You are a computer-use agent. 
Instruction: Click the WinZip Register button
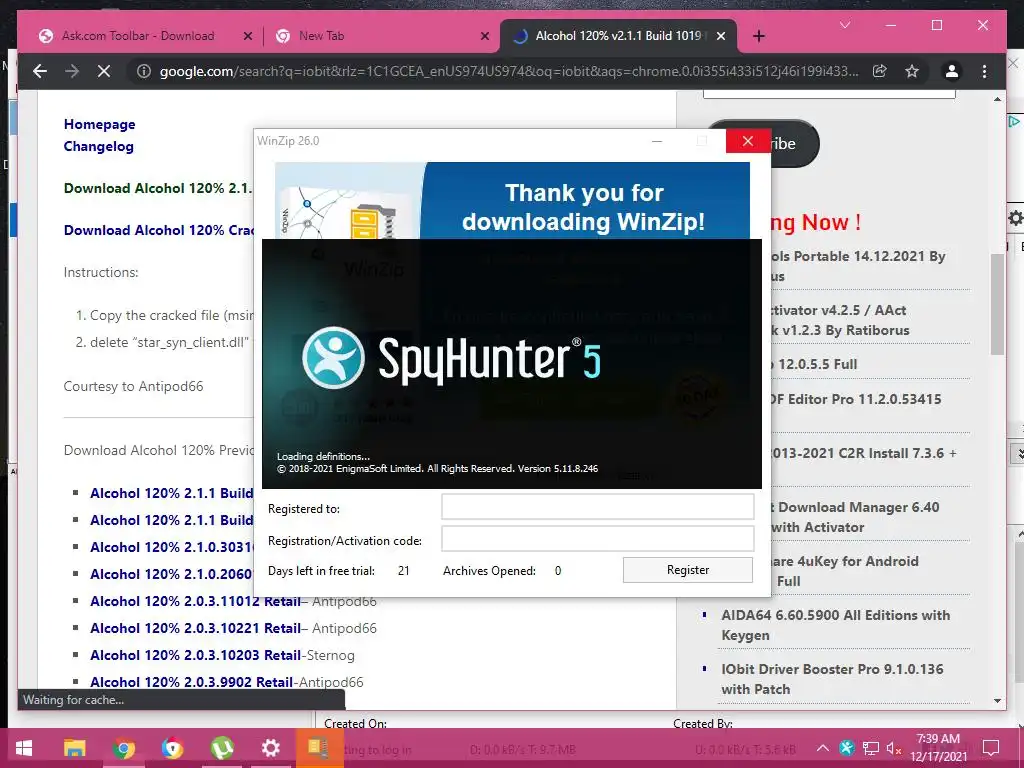(688, 569)
